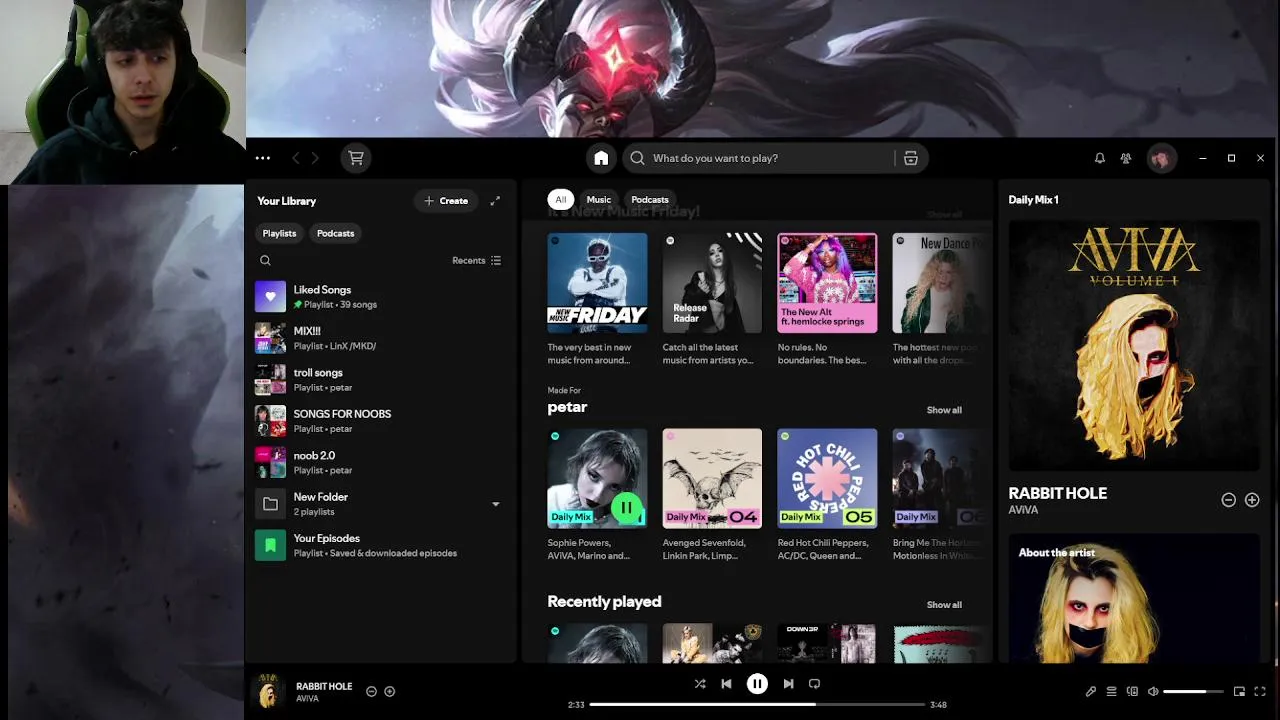
Task: Open the user profile avatar
Action: [x=1161, y=158]
